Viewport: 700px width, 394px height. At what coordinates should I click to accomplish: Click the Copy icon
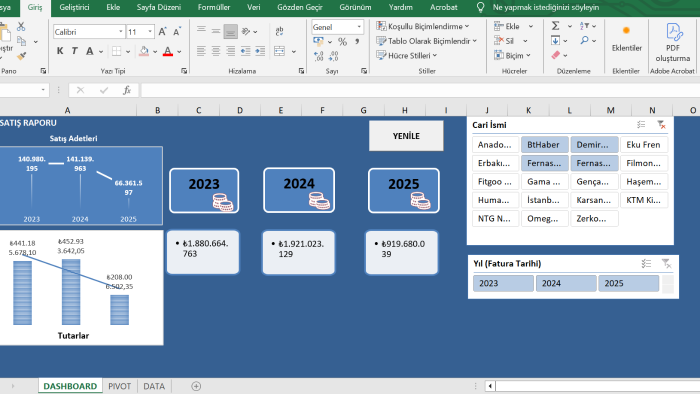pos(21,41)
